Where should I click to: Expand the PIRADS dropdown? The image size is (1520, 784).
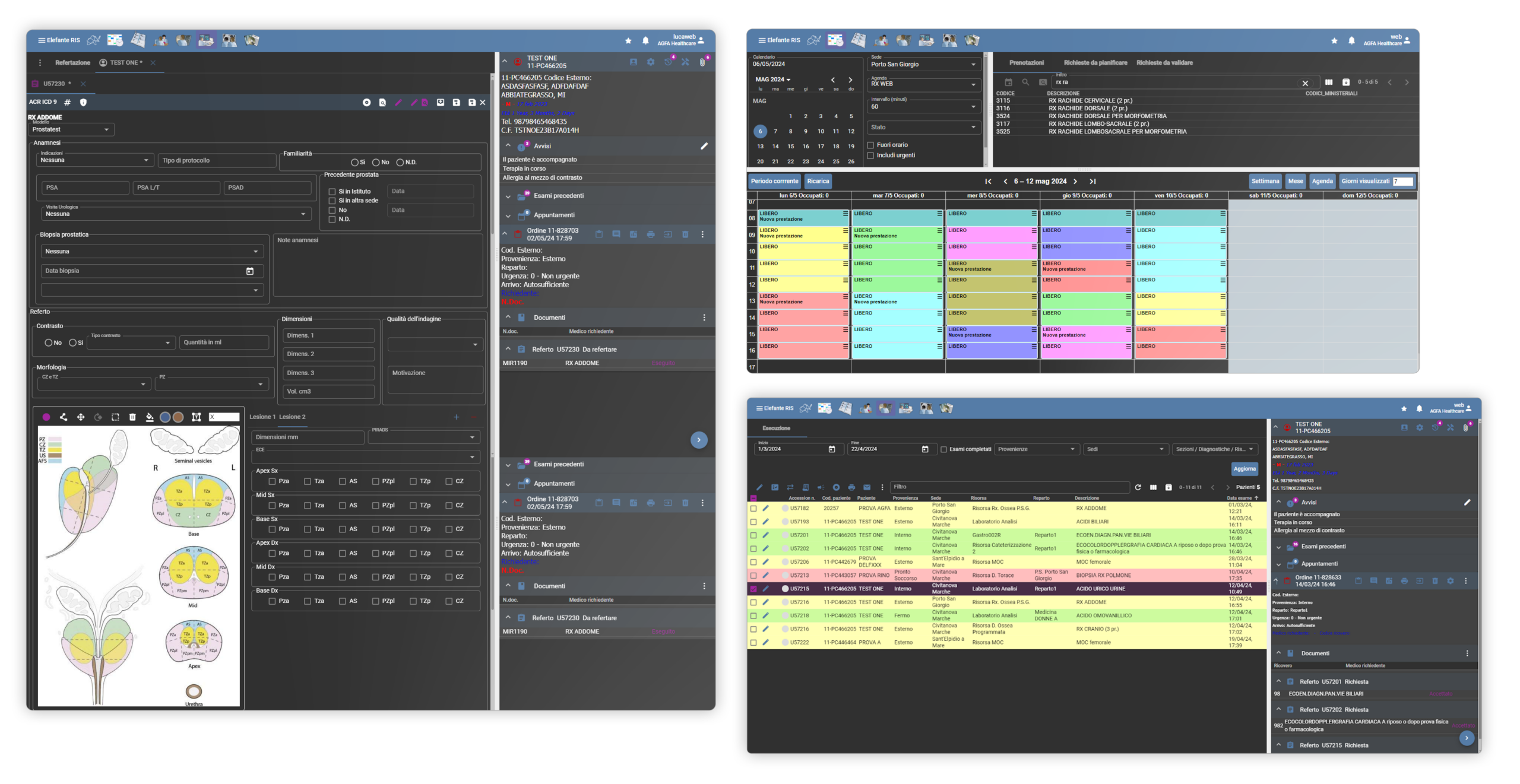click(424, 437)
